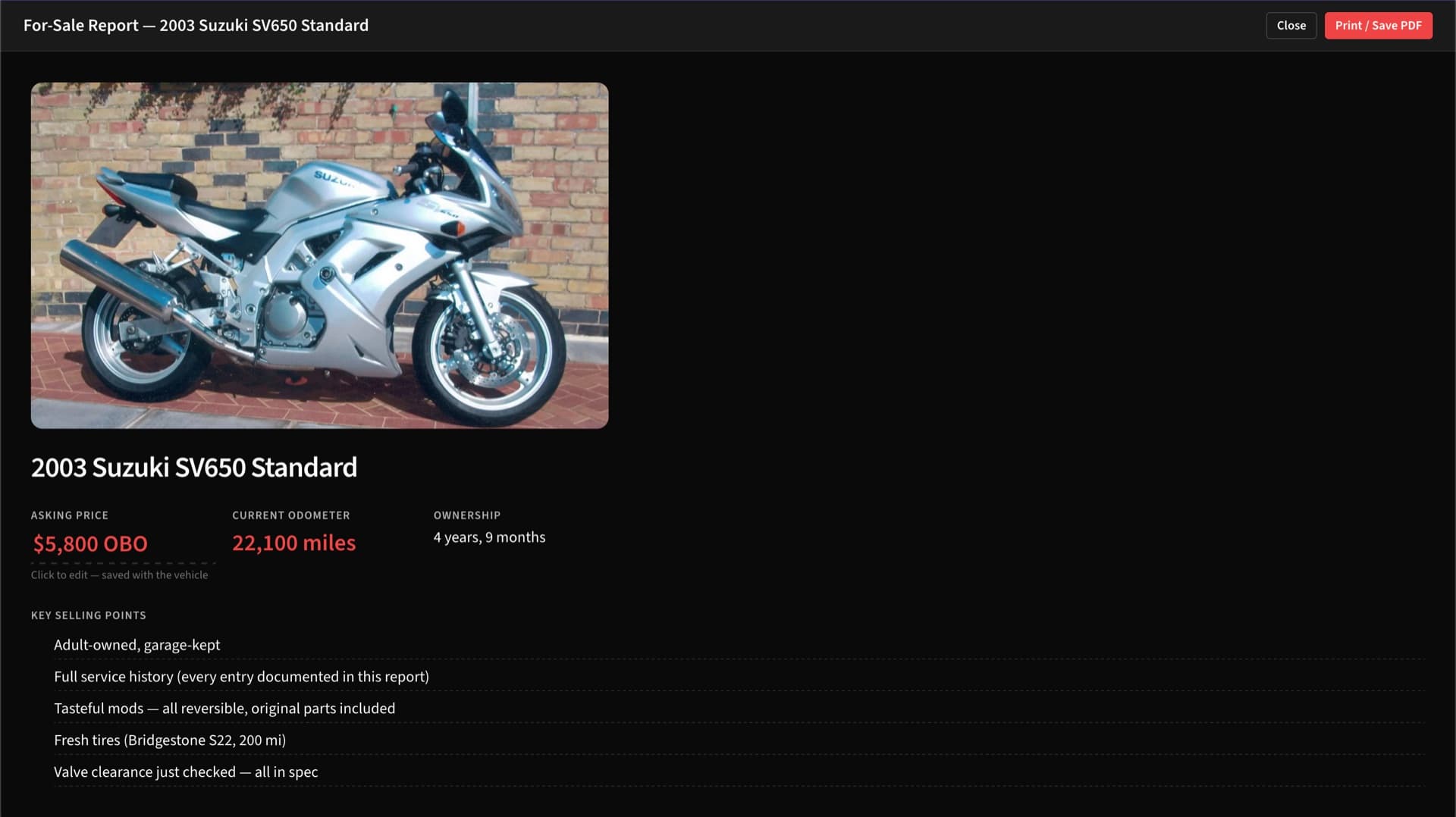Click the Suzuki SV650 motorcycle photo
The height and width of the screenshot is (817, 1456).
(319, 255)
